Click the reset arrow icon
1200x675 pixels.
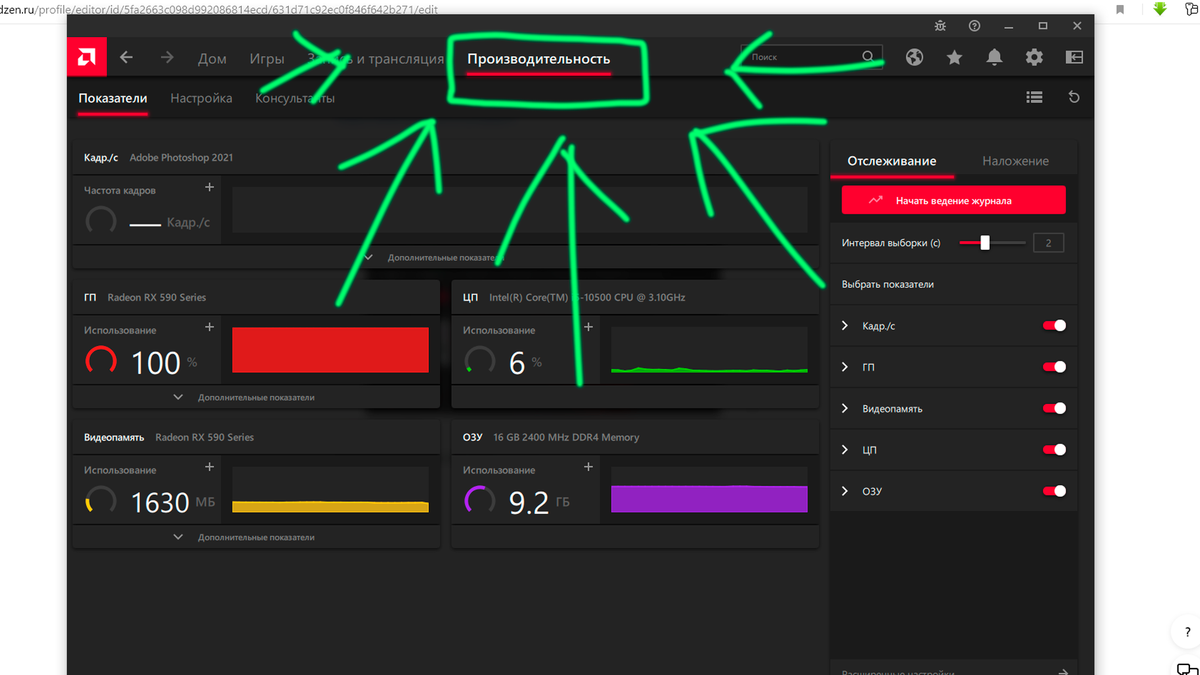point(1074,97)
